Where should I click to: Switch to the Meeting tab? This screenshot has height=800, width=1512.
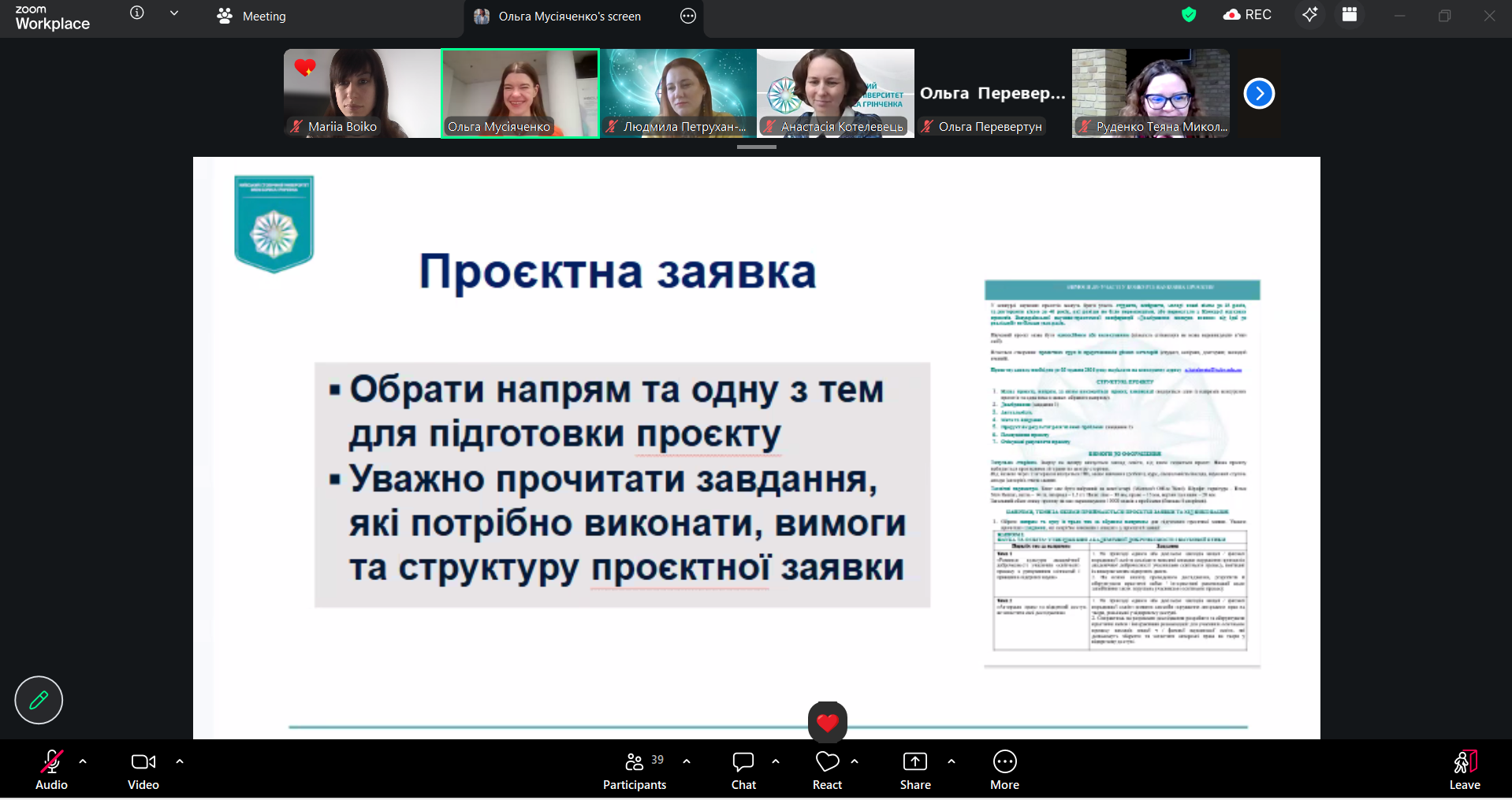tap(251, 17)
